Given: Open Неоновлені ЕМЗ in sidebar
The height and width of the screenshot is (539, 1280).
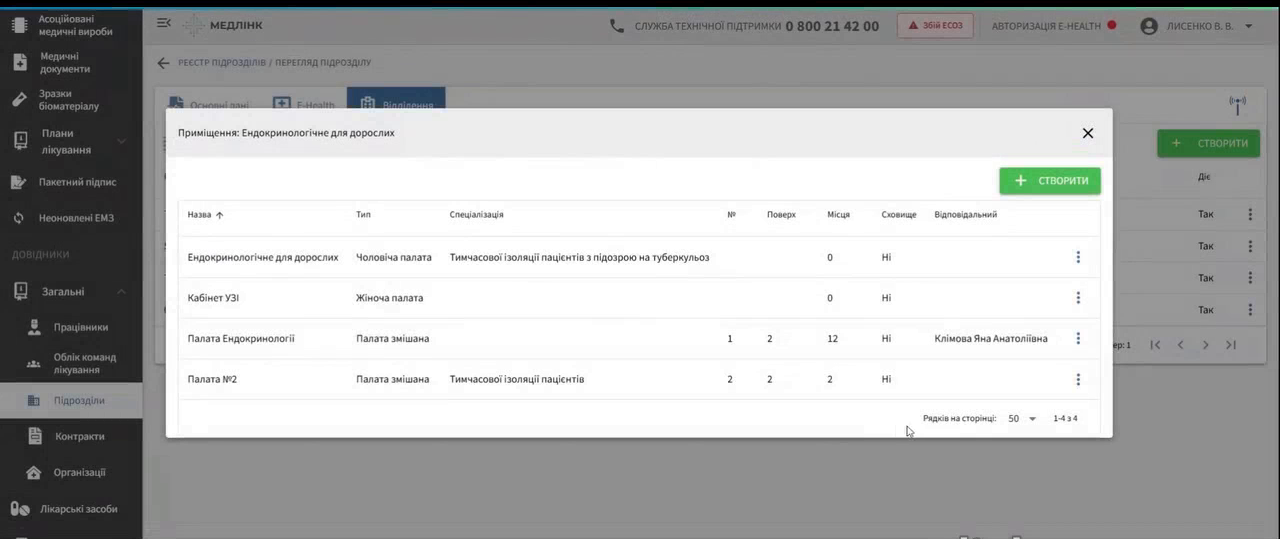Looking at the screenshot, I should tap(71, 218).
